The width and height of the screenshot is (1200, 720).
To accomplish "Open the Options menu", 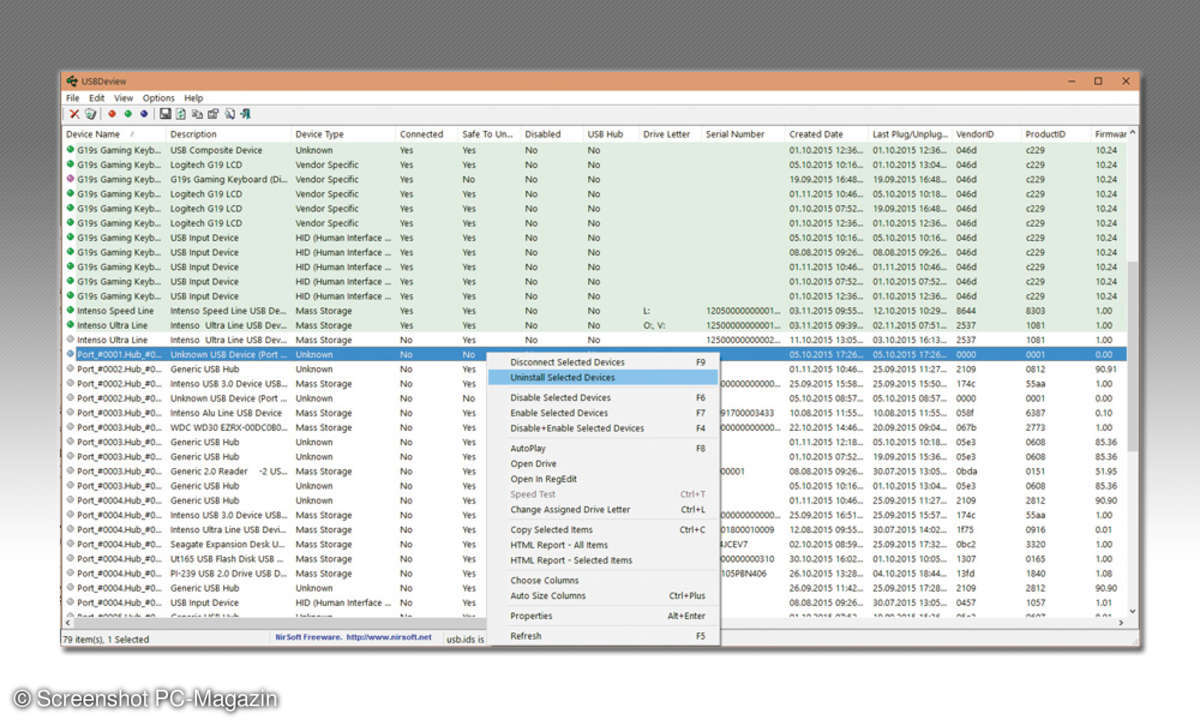I will coord(158,98).
